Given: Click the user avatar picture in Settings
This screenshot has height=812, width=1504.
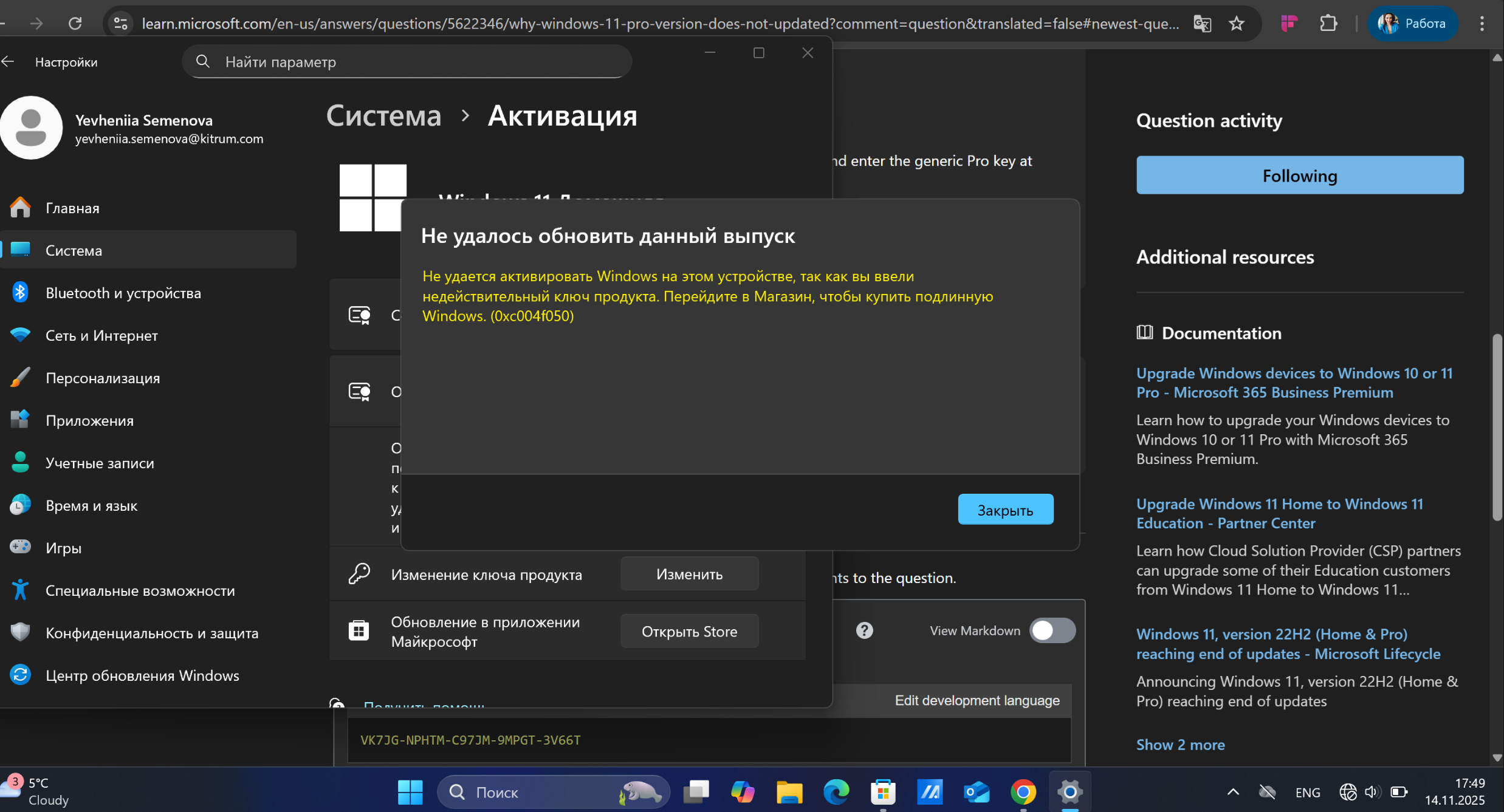Looking at the screenshot, I should (30, 128).
